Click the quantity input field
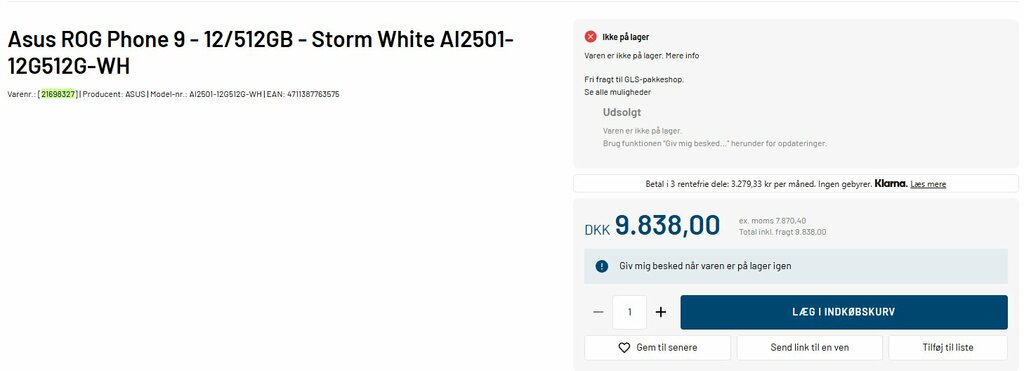The height and width of the screenshot is (371, 1024). tap(630, 312)
